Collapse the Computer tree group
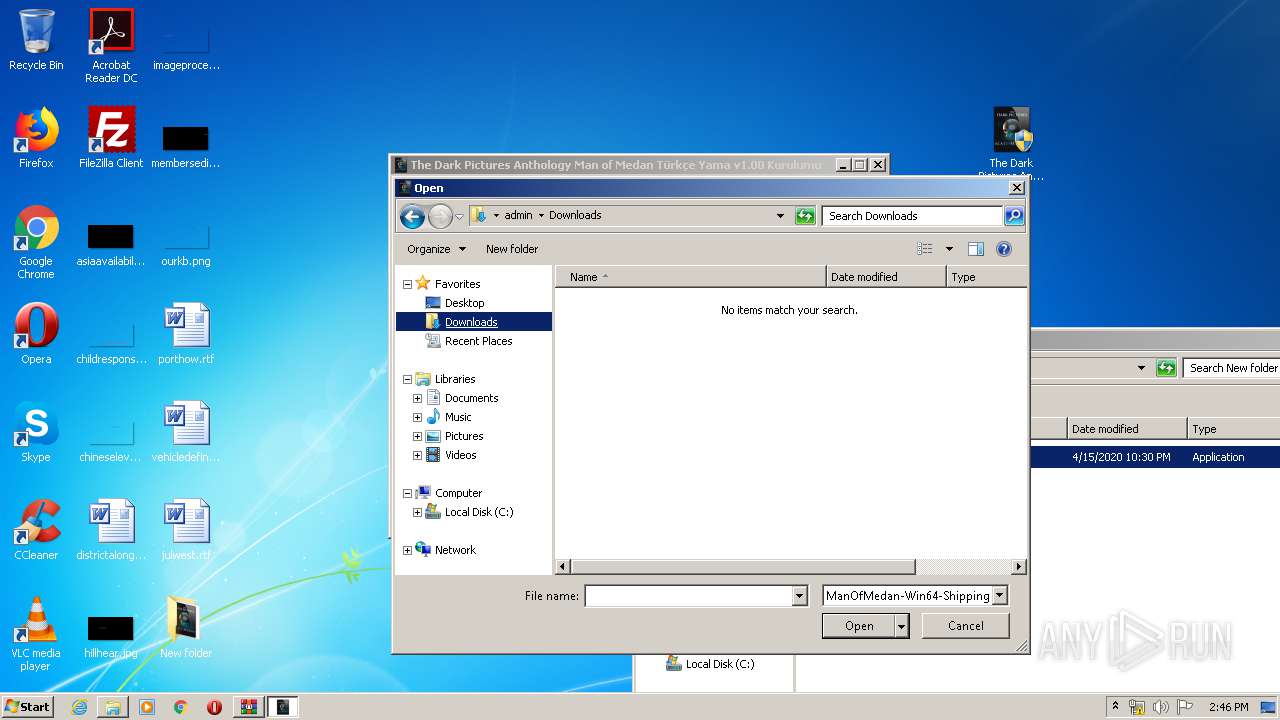 click(x=407, y=493)
